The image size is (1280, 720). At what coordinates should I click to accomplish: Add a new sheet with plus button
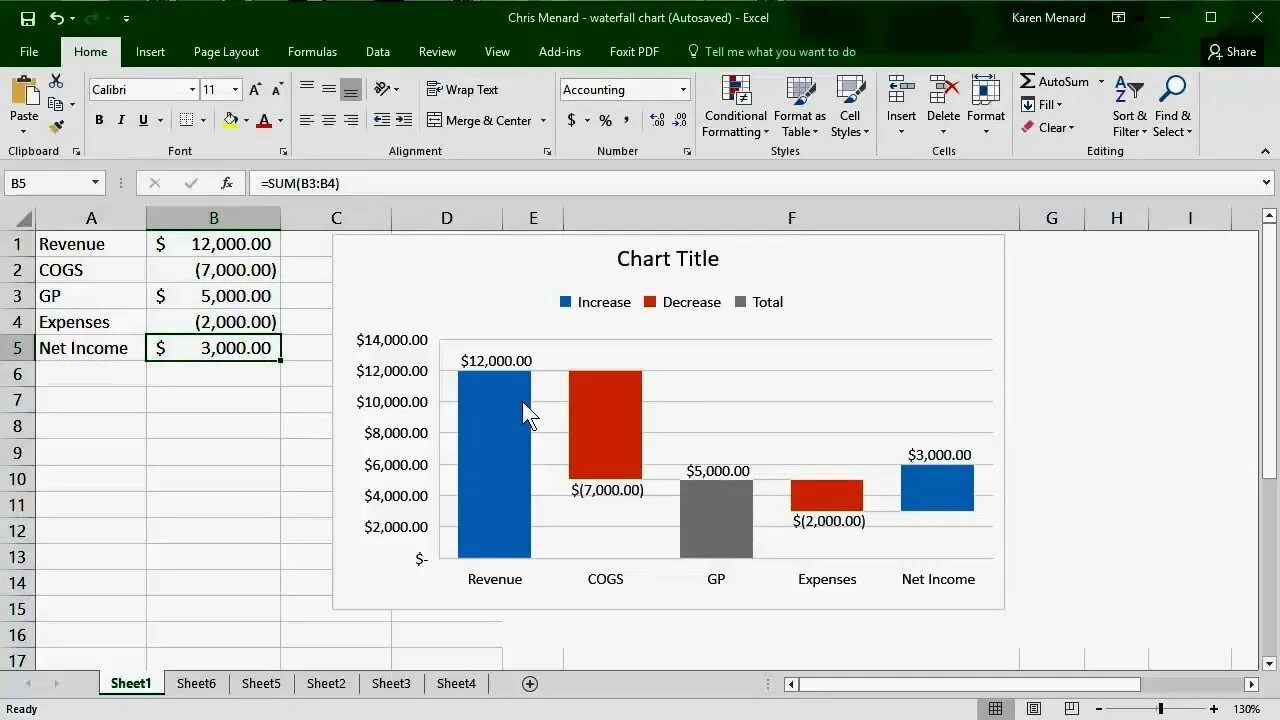(x=530, y=684)
